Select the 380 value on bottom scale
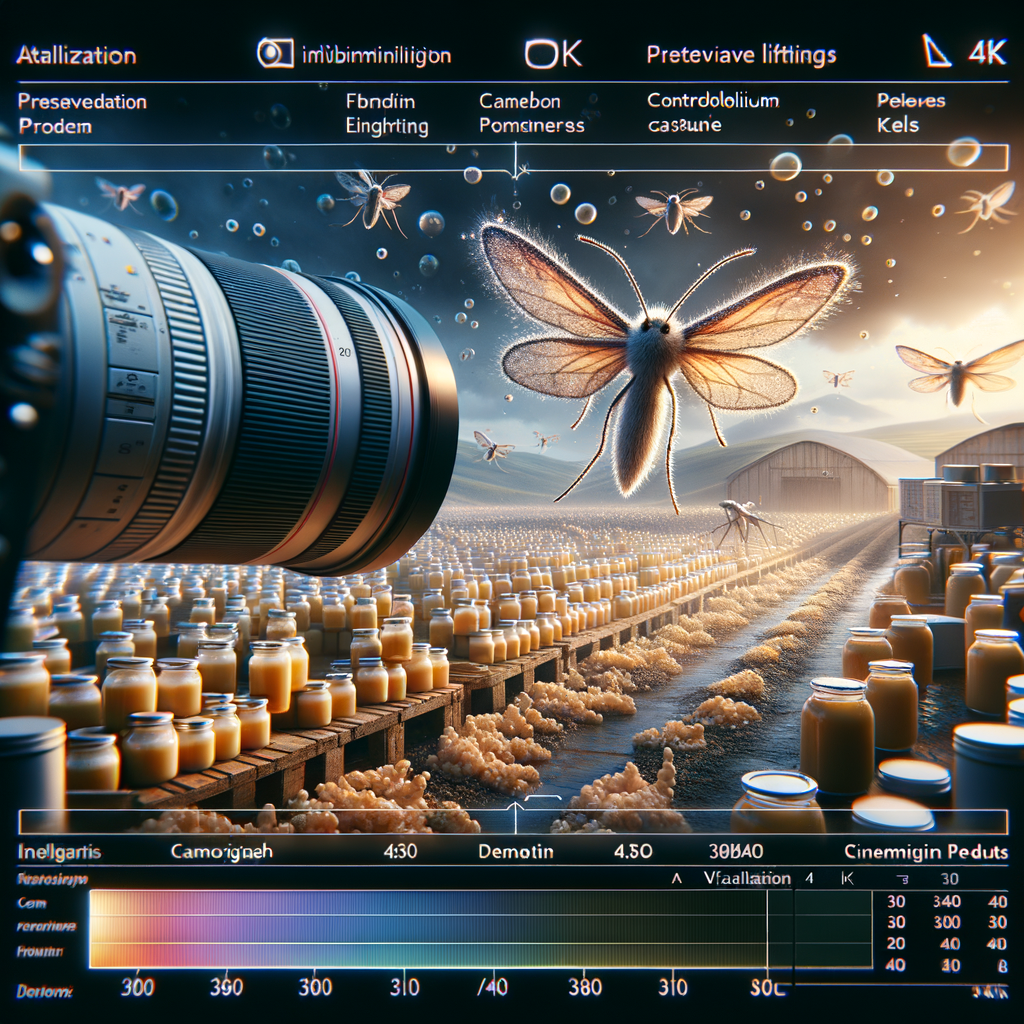Viewport: 1024px width, 1024px height. pos(584,987)
